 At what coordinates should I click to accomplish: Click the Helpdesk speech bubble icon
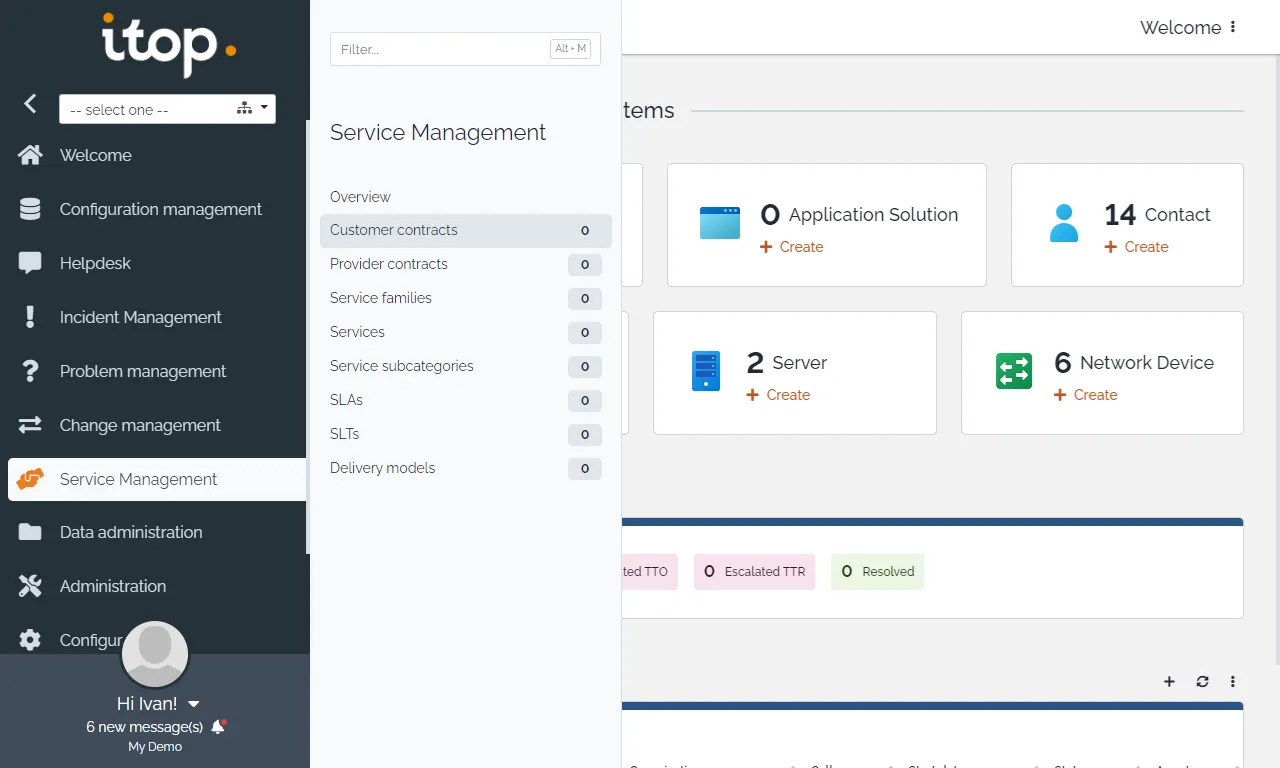30,263
